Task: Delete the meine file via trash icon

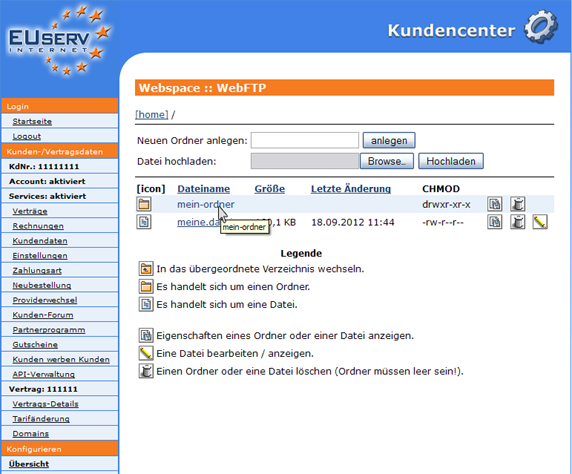Action: tap(517, 222)
